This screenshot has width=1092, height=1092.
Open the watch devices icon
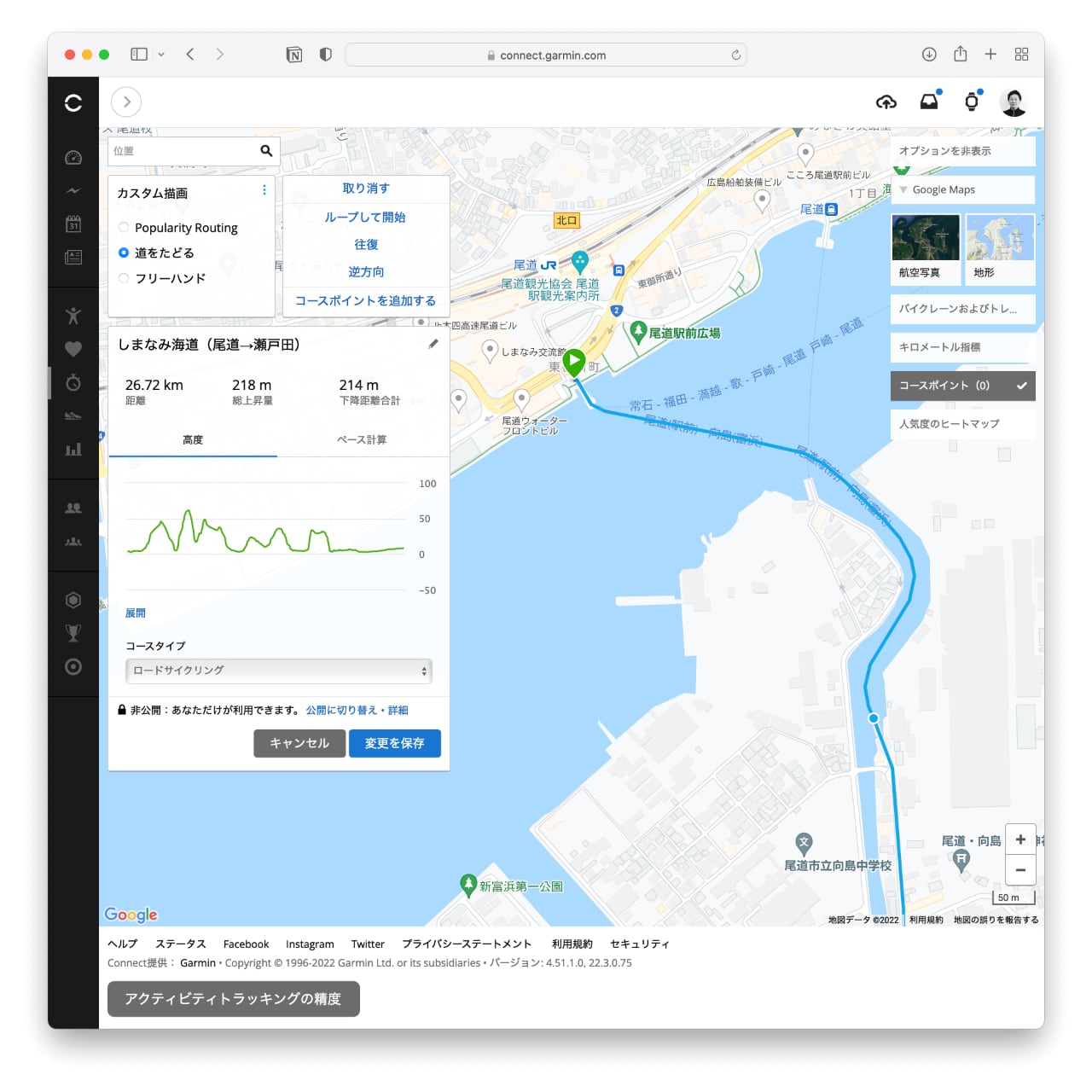[971, 102]
